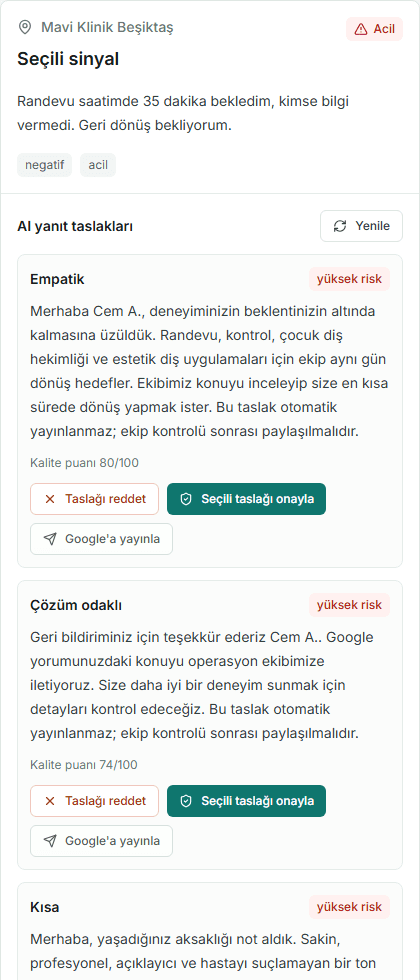This screenshot has width=420, height=980.
Task: Publish the Empatik draft to Google
Action: coord(101,539)
